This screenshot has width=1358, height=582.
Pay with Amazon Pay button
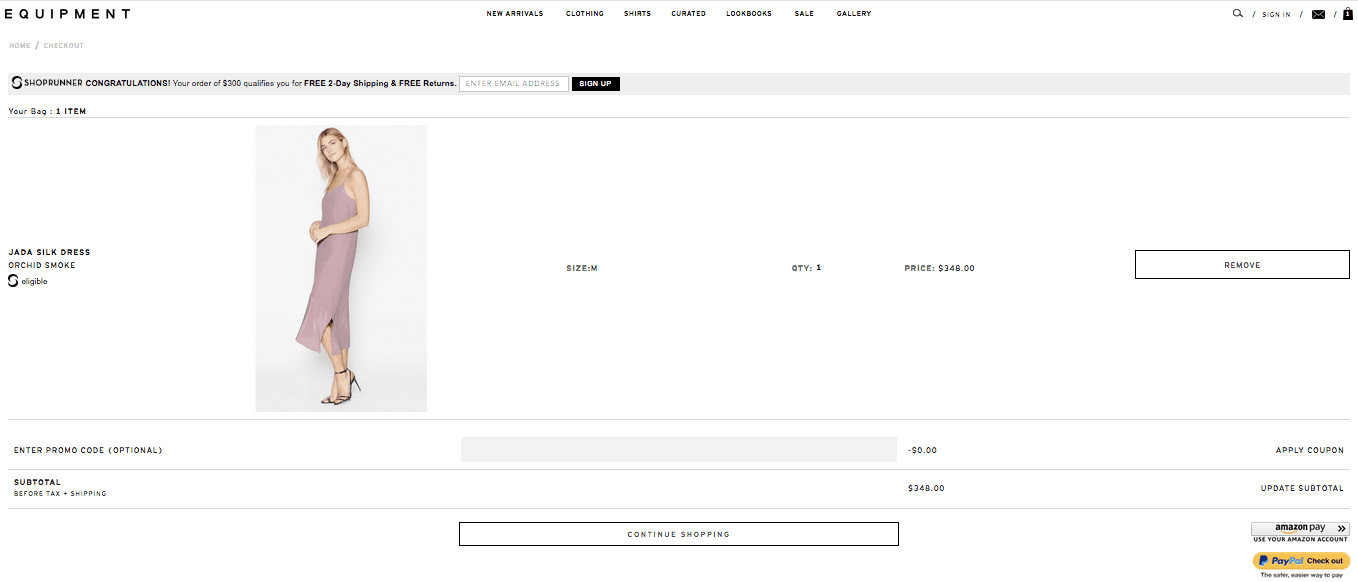point(1300,528)
